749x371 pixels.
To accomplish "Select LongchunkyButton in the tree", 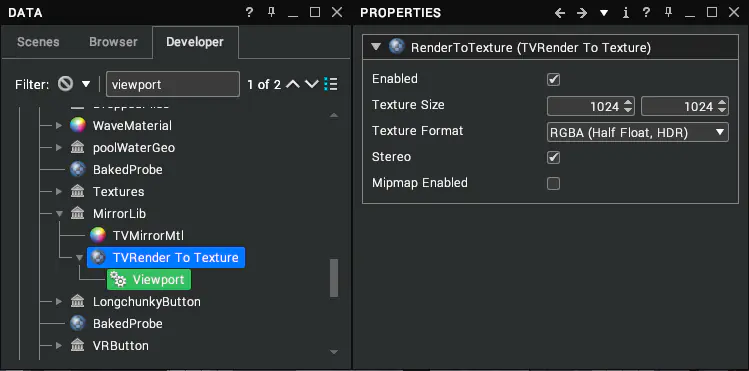I will (x=147, y=302).
